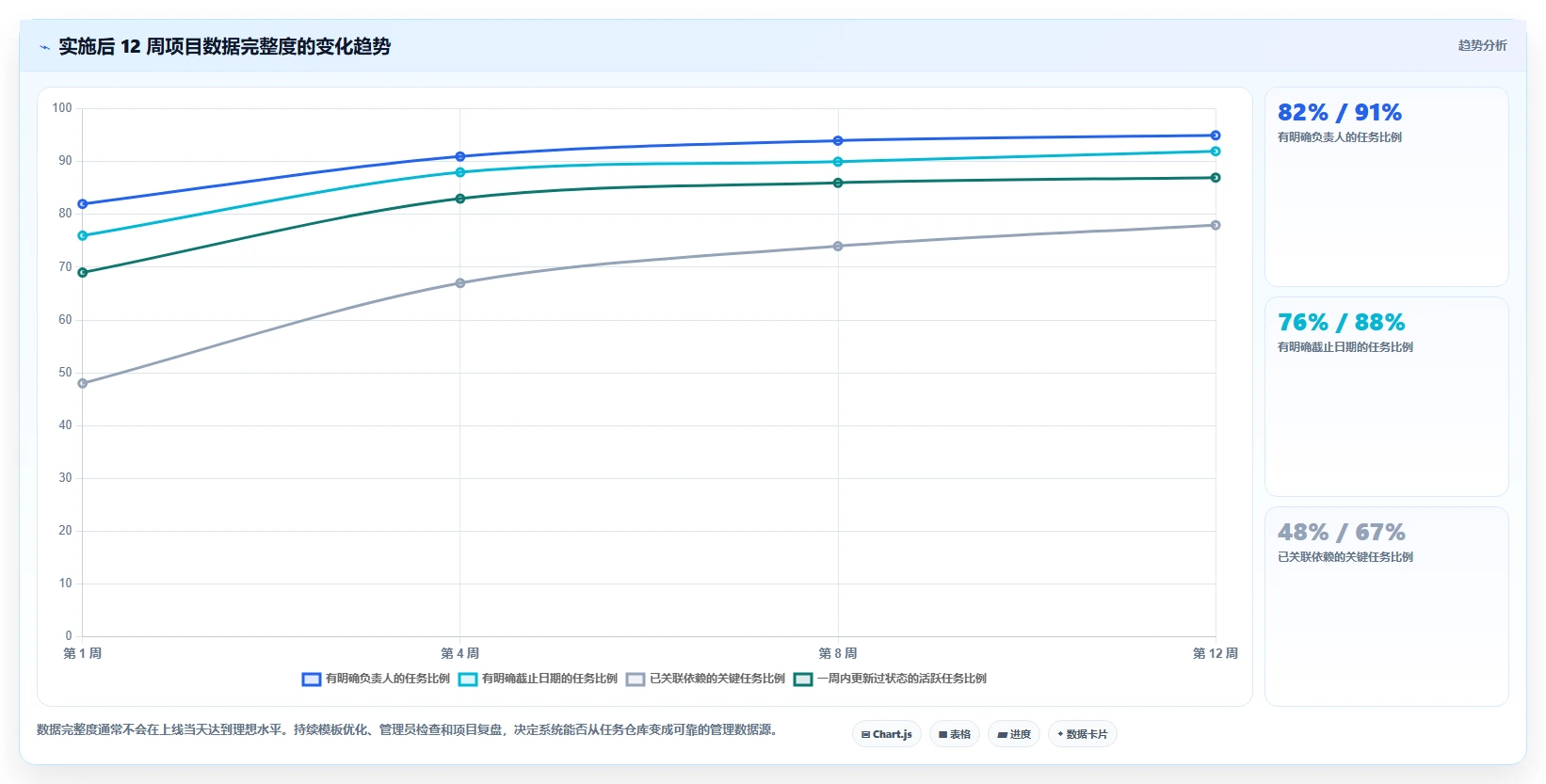Toggle legend 已关联依赖的关键任务比例 series
This screenshot has width=1546, height=784.
tap(705, 679)
